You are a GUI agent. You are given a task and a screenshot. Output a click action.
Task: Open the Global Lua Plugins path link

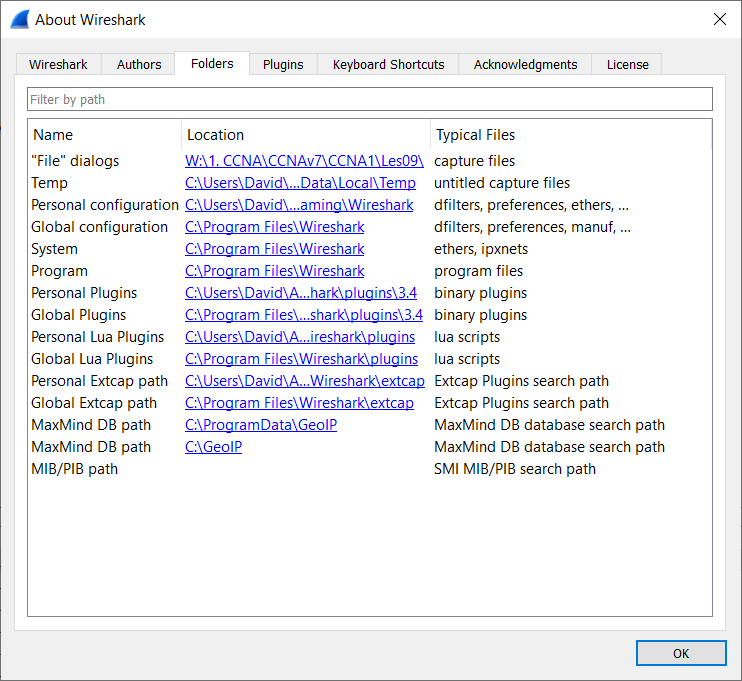(x=301, y=359)
